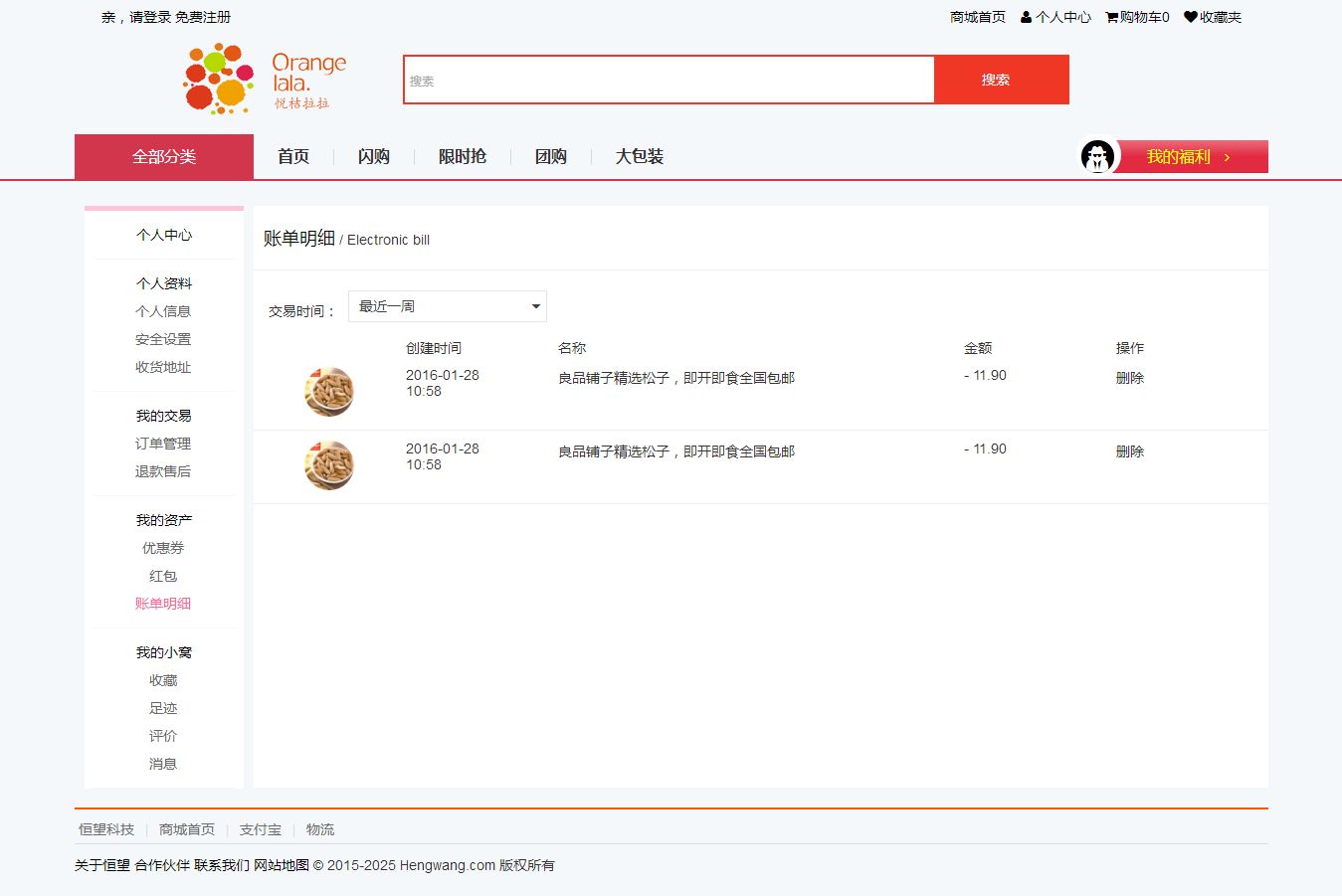Click 关于恒望 in the footer
The height and width of the screenshot is (896, 1342).
[102, 865]
